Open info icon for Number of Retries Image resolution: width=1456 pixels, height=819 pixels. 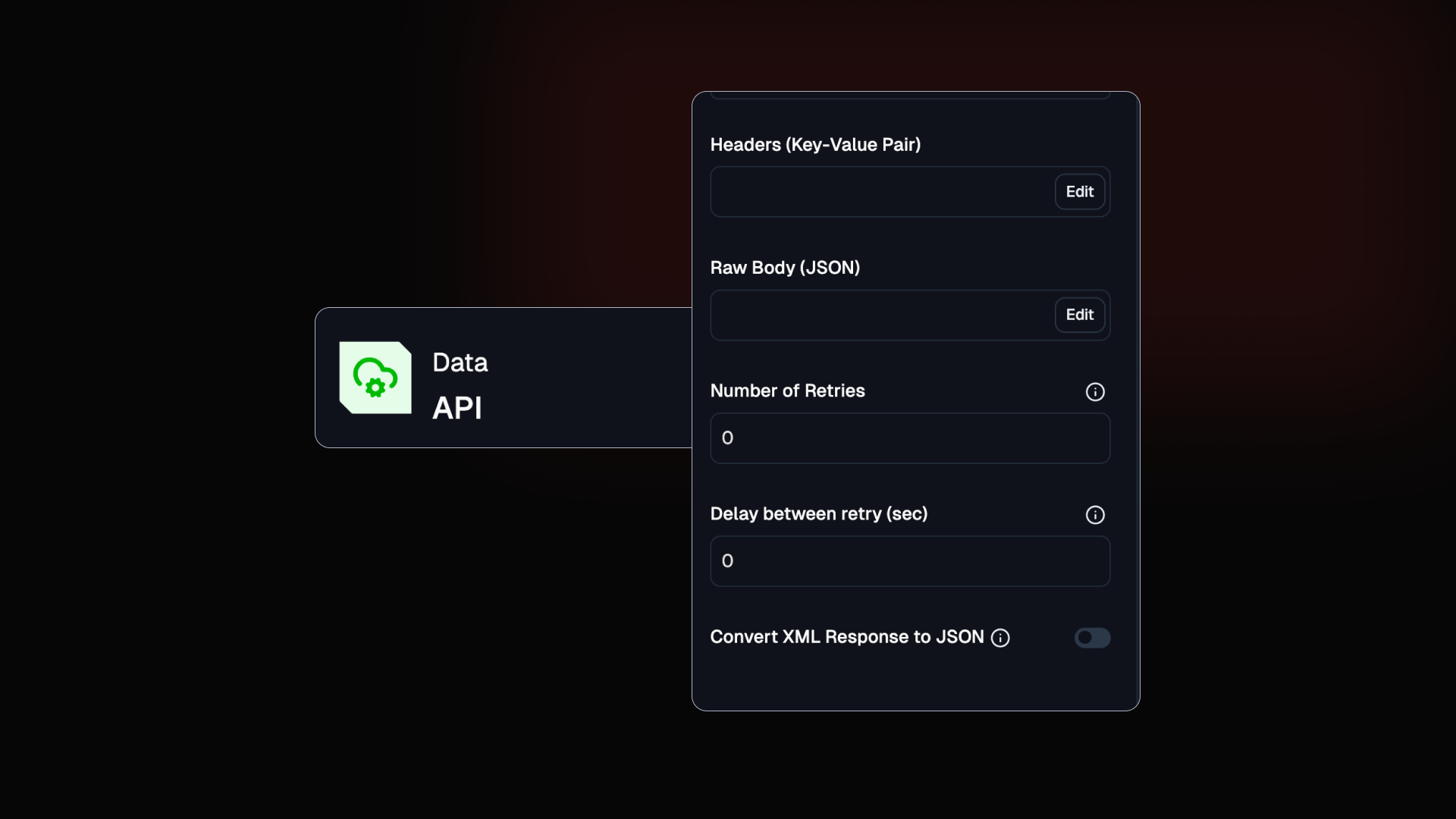(x=1095, y=392)
